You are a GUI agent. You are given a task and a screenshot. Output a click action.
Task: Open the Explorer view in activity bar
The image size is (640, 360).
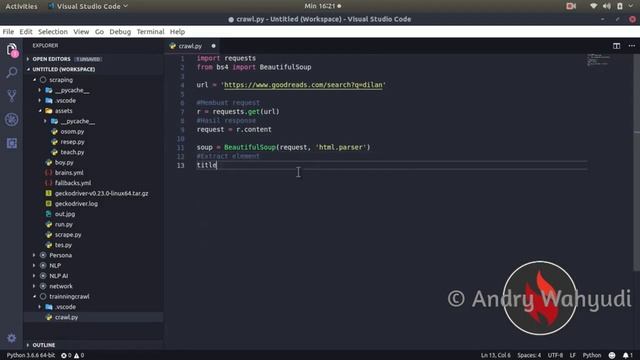pyautogui.click(x=12, y=50)
